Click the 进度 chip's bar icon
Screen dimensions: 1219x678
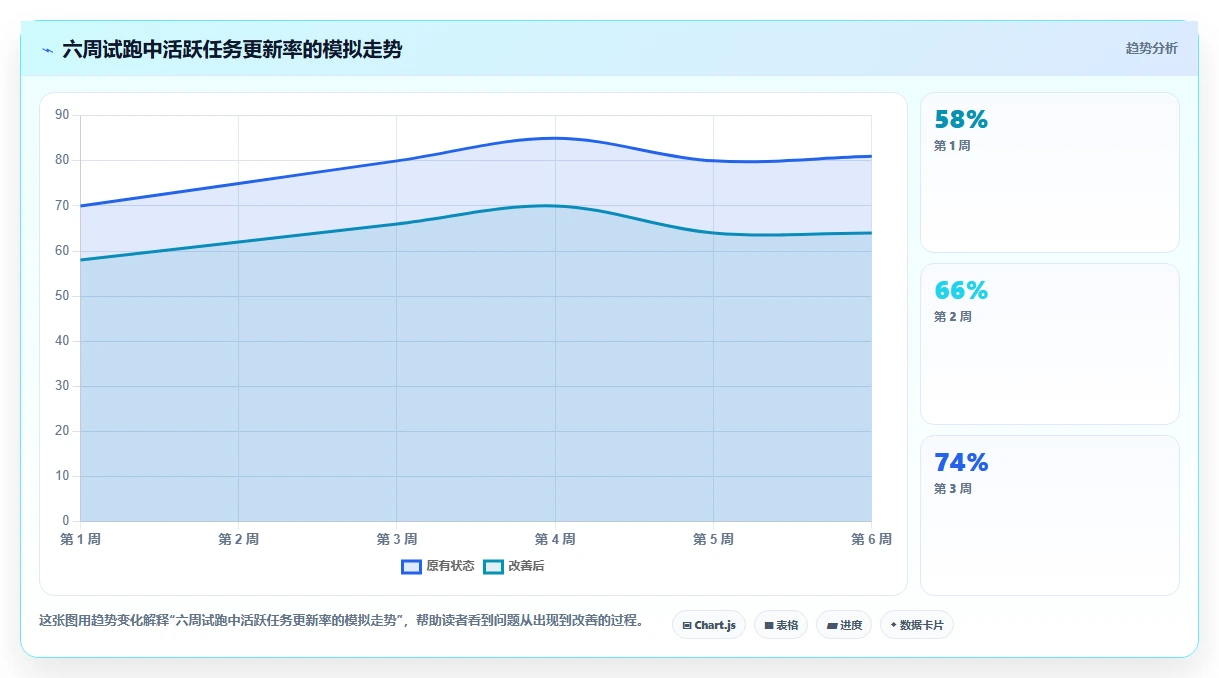[x=832, y=625]
